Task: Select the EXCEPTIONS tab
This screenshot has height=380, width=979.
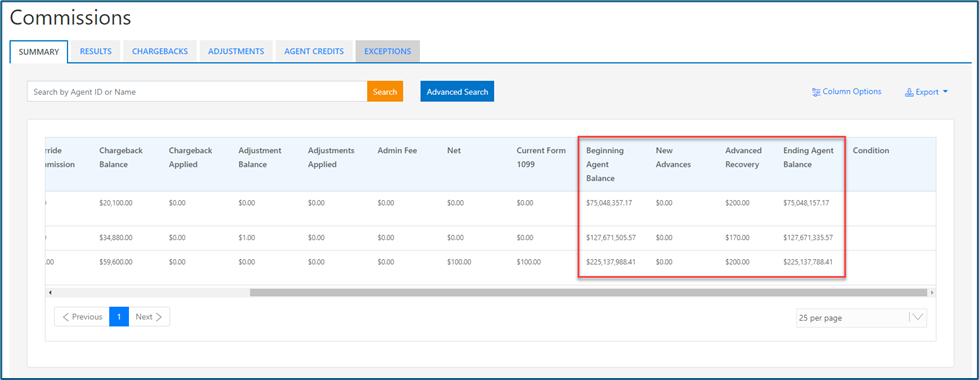Action: click(388, 51)
